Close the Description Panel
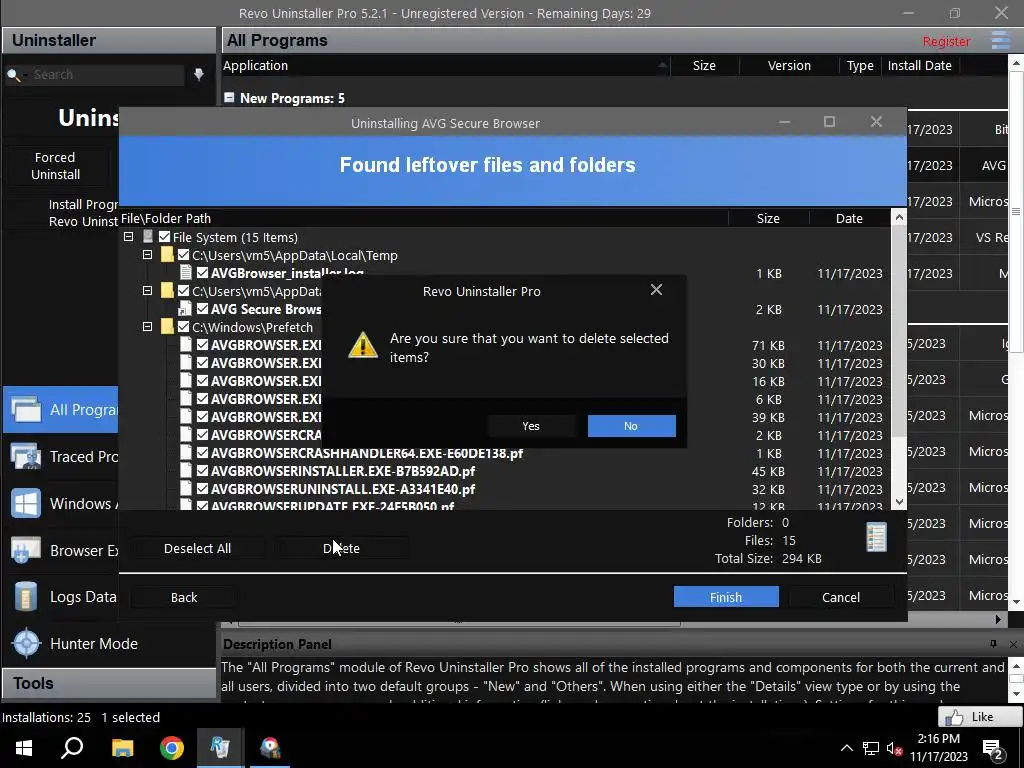The image size is (1024, 768). [x=1013, y=644]
